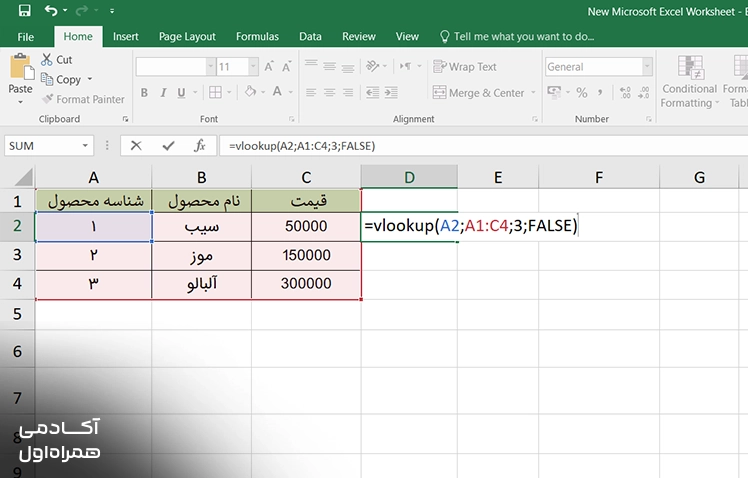
Task: Open the General number format dropdown
Action: (647, 67)
